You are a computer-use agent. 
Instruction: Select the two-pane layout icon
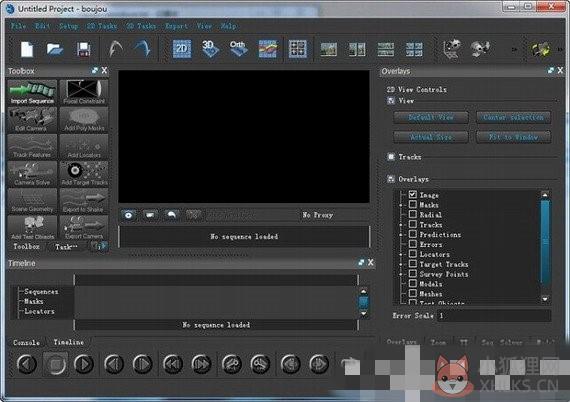[357, 49]
